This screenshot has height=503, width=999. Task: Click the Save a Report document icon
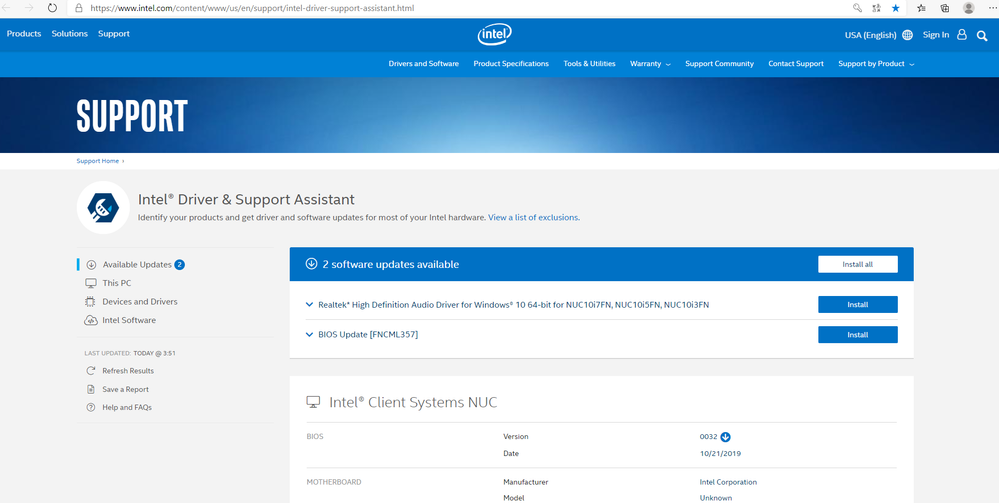tap(91, 389)
